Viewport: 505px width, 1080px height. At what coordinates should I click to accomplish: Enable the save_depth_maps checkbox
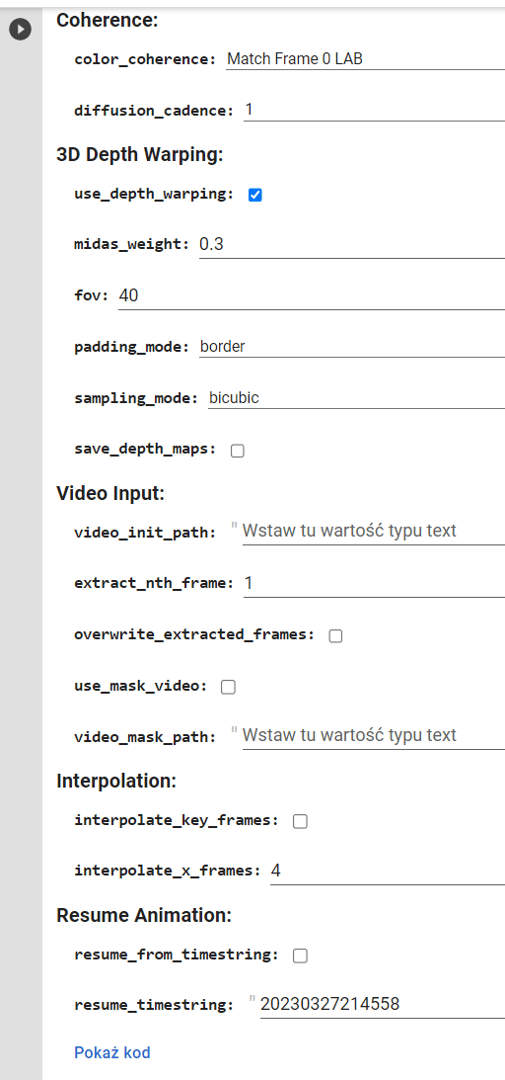[x=238, y=451]
